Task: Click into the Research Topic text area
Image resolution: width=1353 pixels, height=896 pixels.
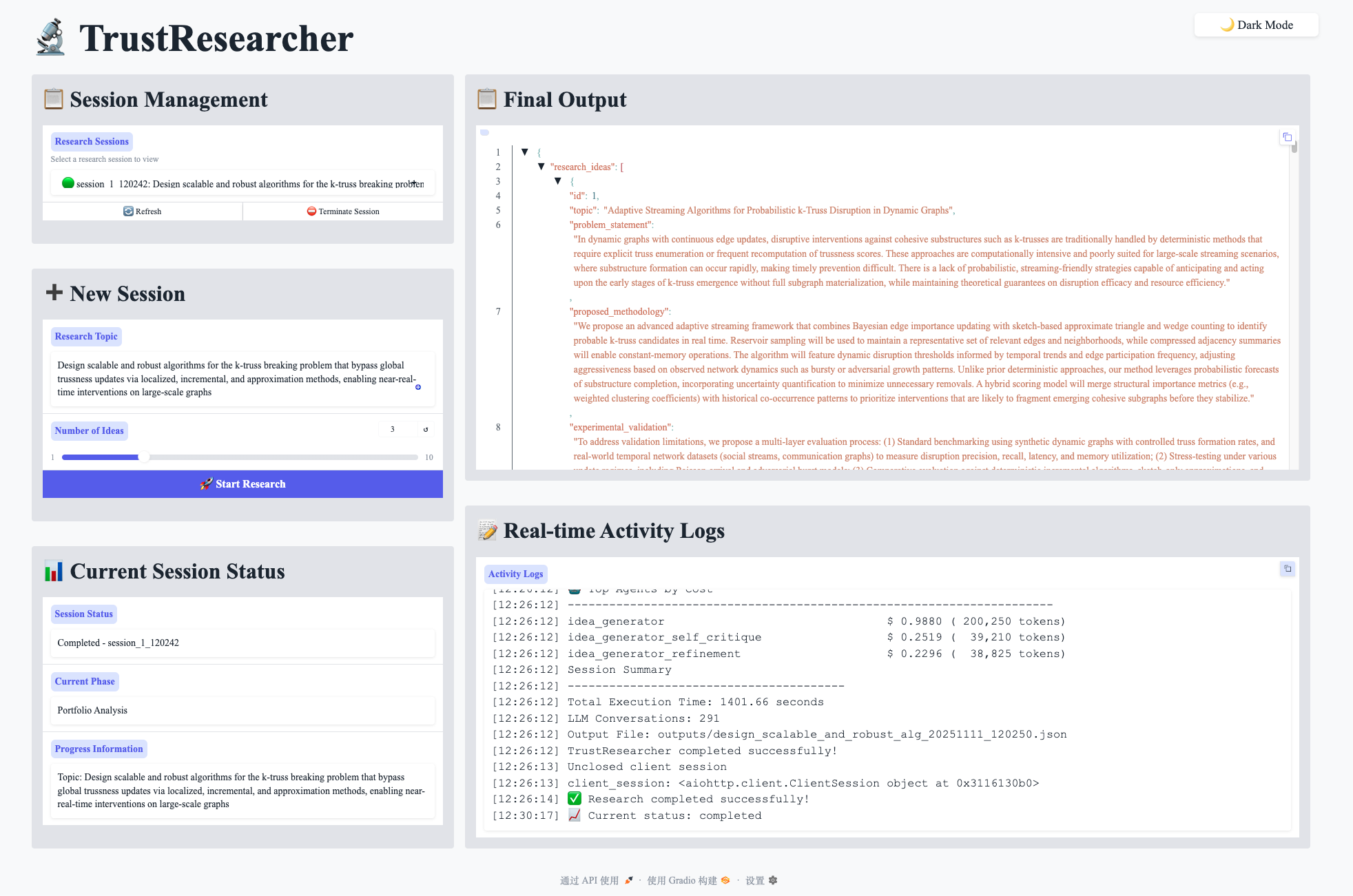Action: pyautogui.click(x=234, y=379)
